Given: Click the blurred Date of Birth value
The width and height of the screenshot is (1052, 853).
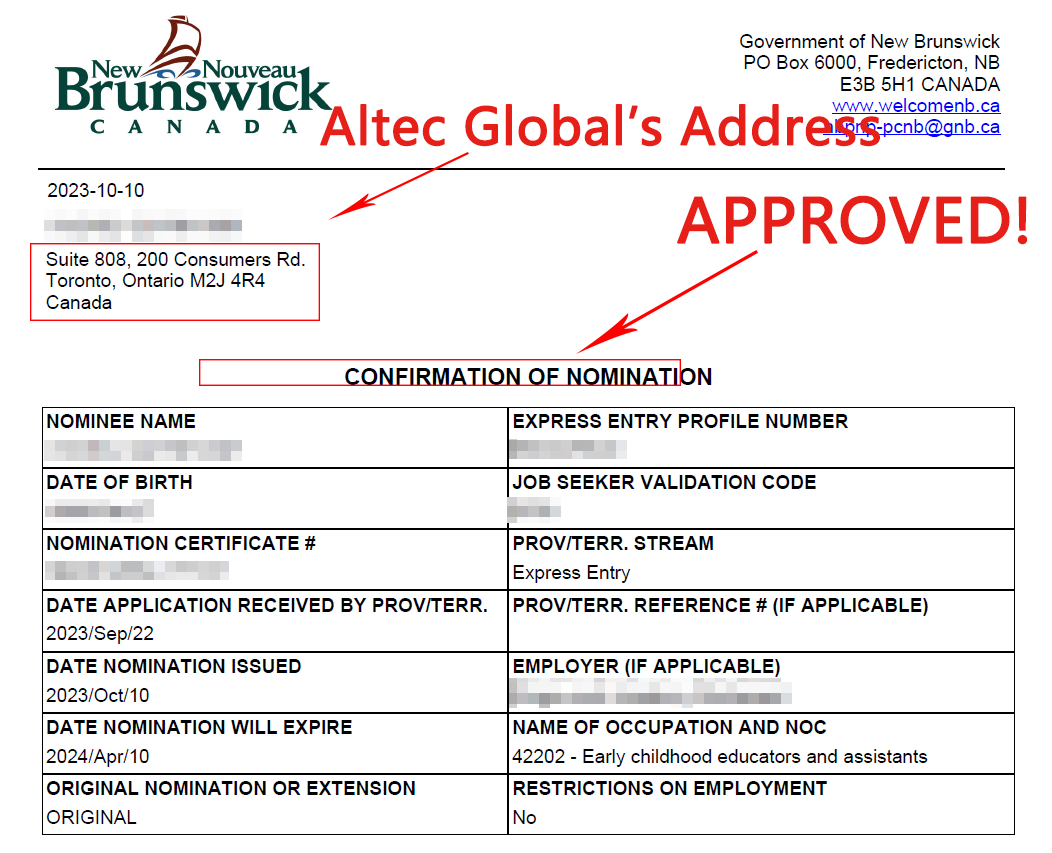Looking at the screenshot, I should click(100, 511).
